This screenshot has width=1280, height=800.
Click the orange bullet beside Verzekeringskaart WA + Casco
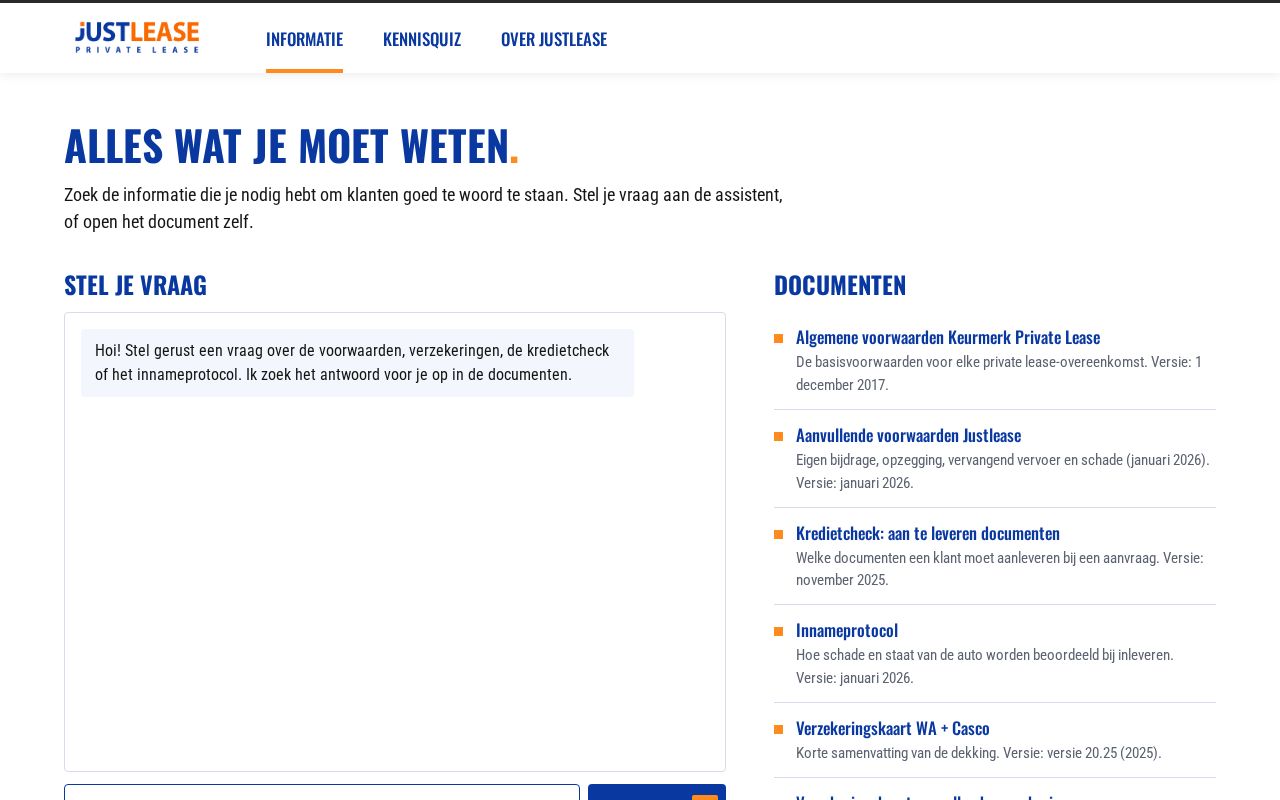point(779,729)
